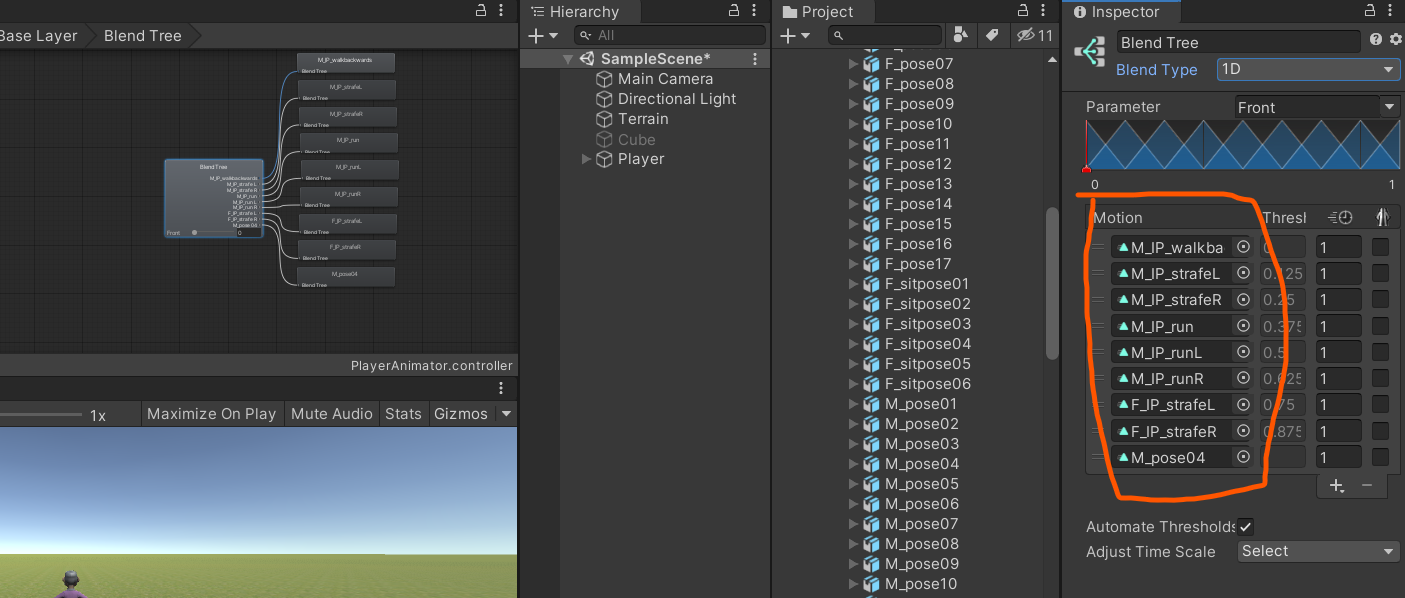Expand the Player object
The height and width of the screenshot is (598, 1405).
587,159
